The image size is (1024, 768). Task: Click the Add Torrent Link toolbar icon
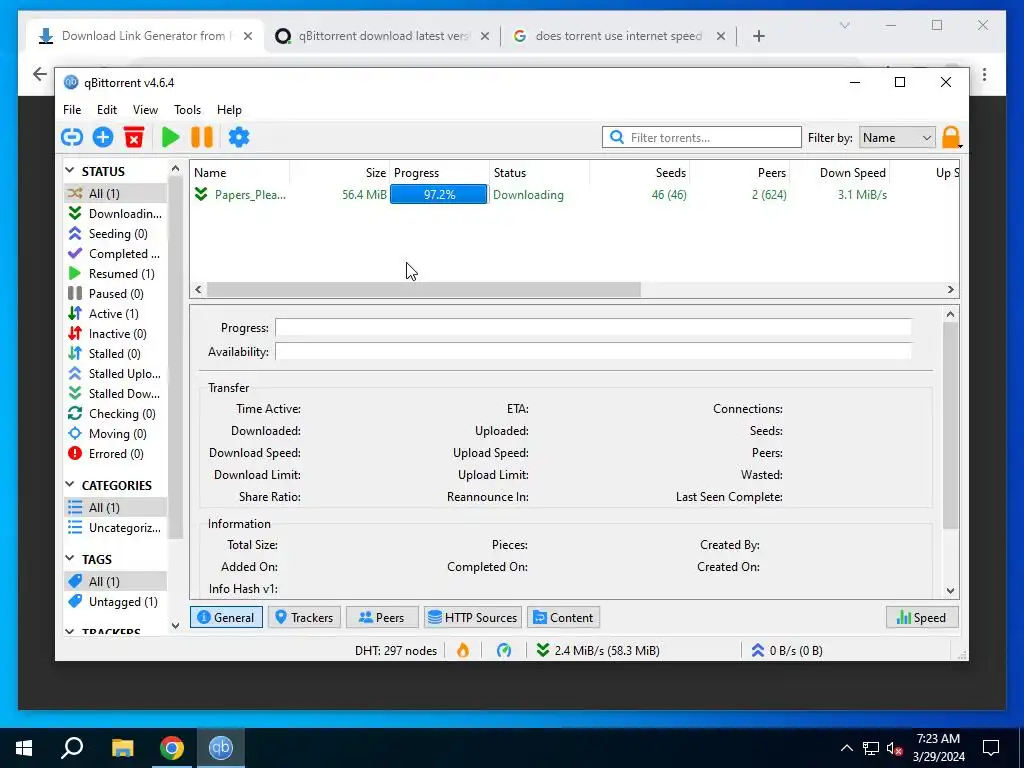point(72,137)
